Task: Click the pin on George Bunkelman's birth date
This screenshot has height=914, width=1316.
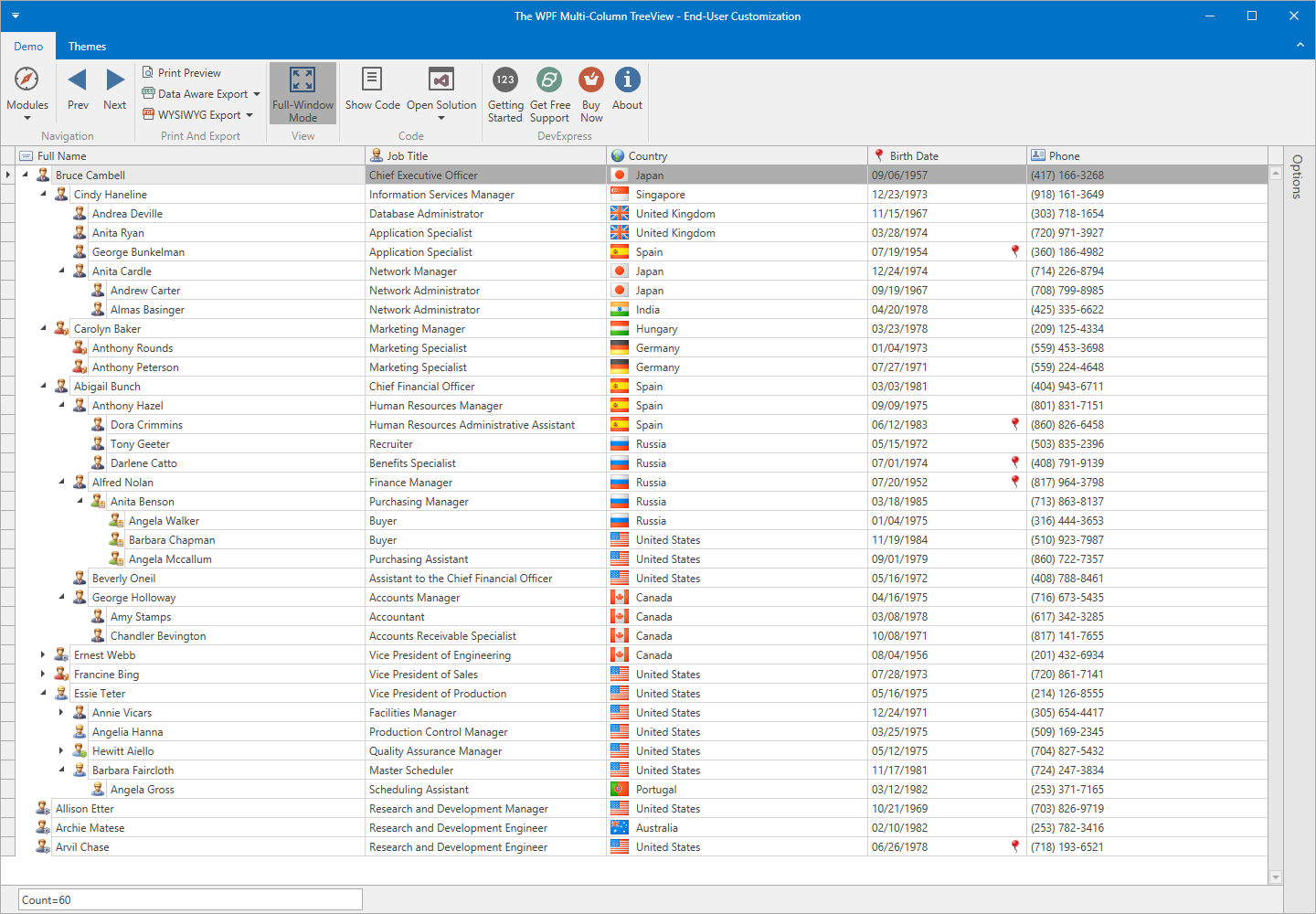Action: [x=1014, y=251]
